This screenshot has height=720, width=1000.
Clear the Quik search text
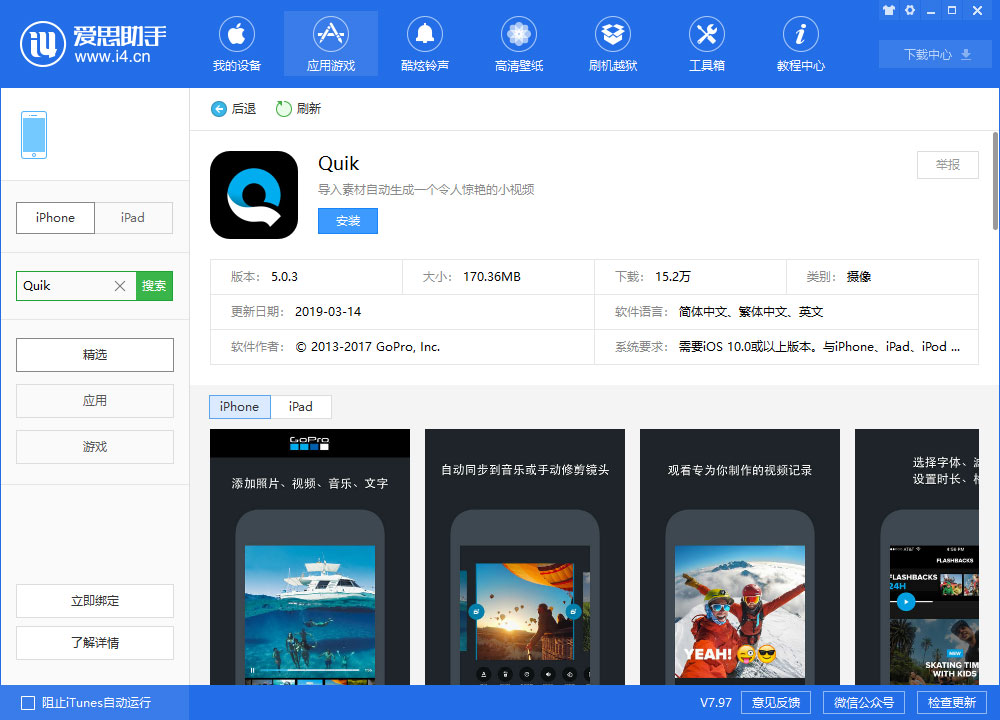coord(120,286)
